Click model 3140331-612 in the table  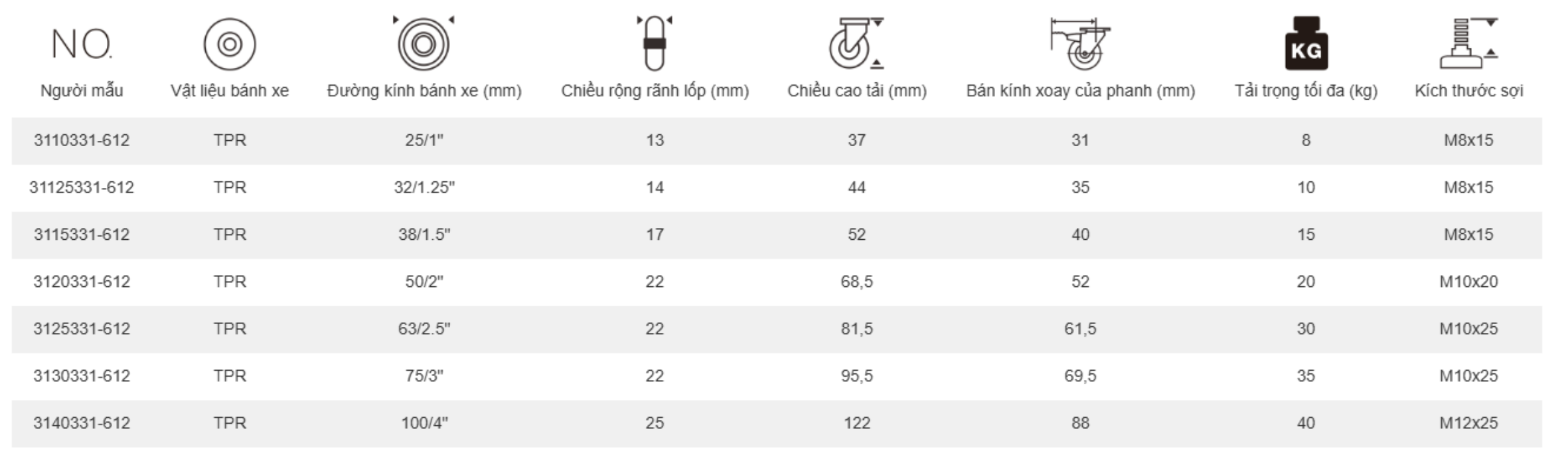pos(82,423)
